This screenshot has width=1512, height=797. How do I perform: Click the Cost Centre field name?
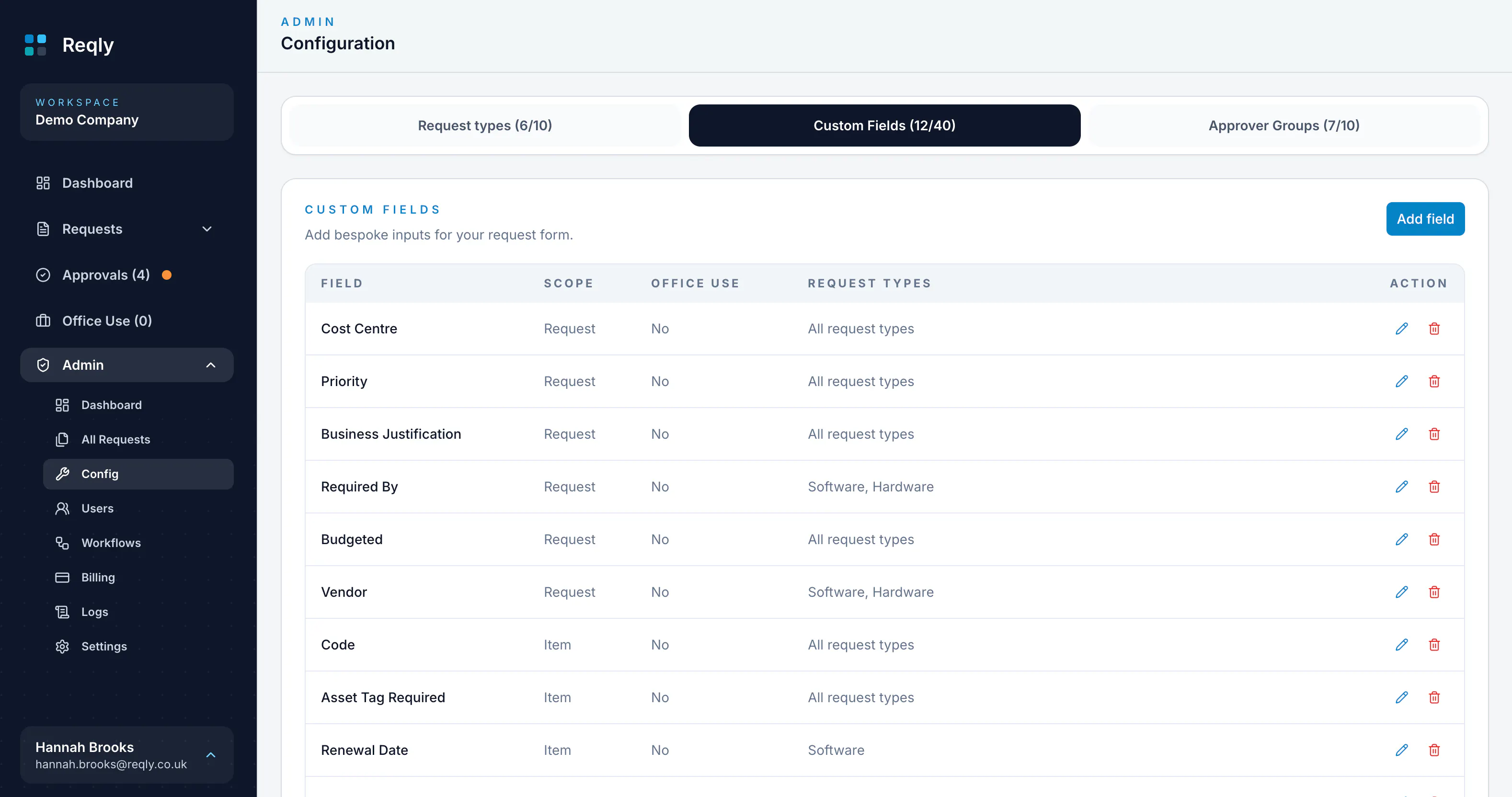tap(359, 329)
